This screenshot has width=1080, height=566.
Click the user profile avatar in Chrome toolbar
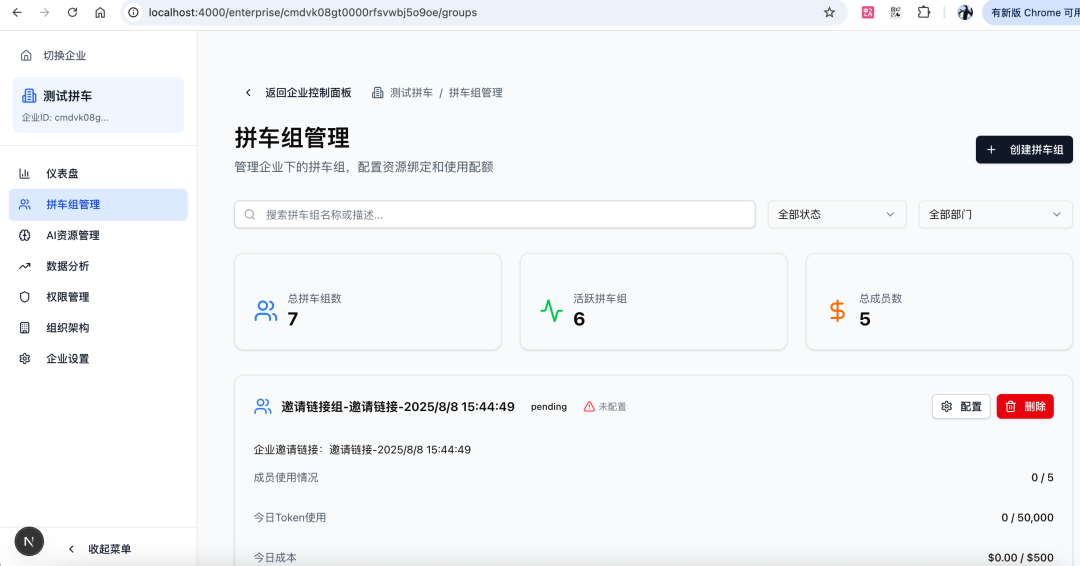click(965, 12)
